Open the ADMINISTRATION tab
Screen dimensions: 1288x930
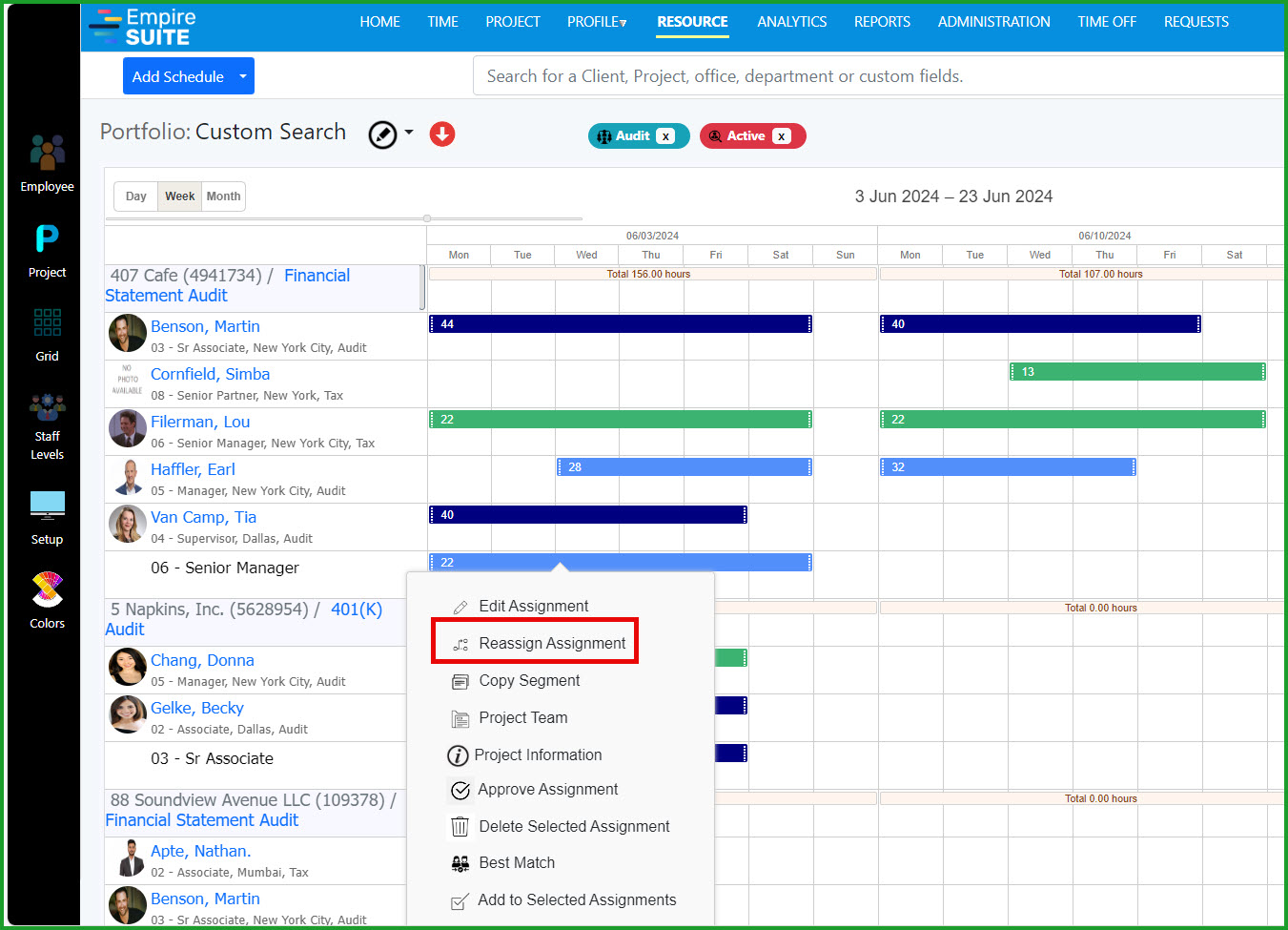pos(993,22)
